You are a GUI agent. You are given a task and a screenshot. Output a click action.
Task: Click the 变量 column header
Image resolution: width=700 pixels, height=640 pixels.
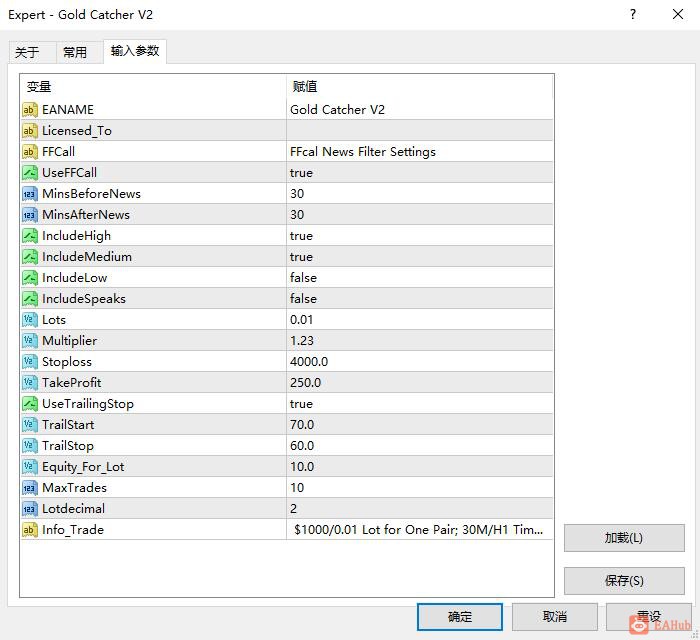pyautogui.click(x=153, y=86)
